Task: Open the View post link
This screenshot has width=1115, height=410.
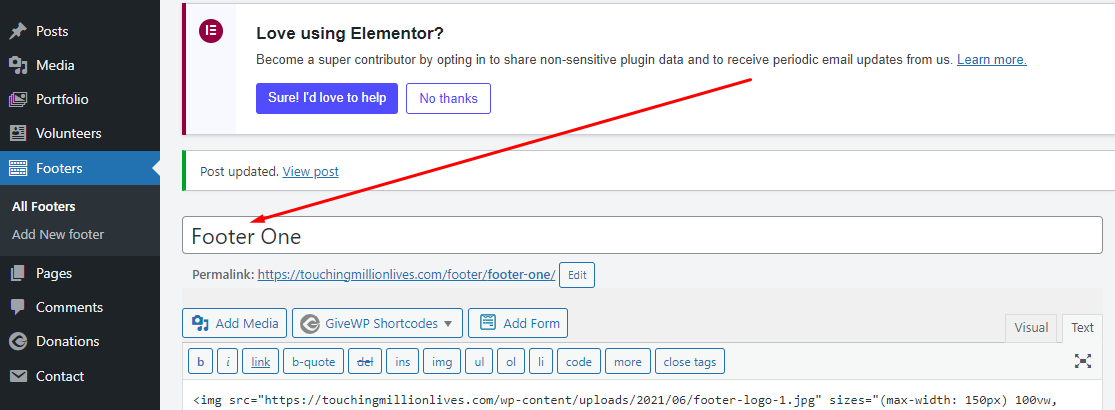Action: coord(310,171)
